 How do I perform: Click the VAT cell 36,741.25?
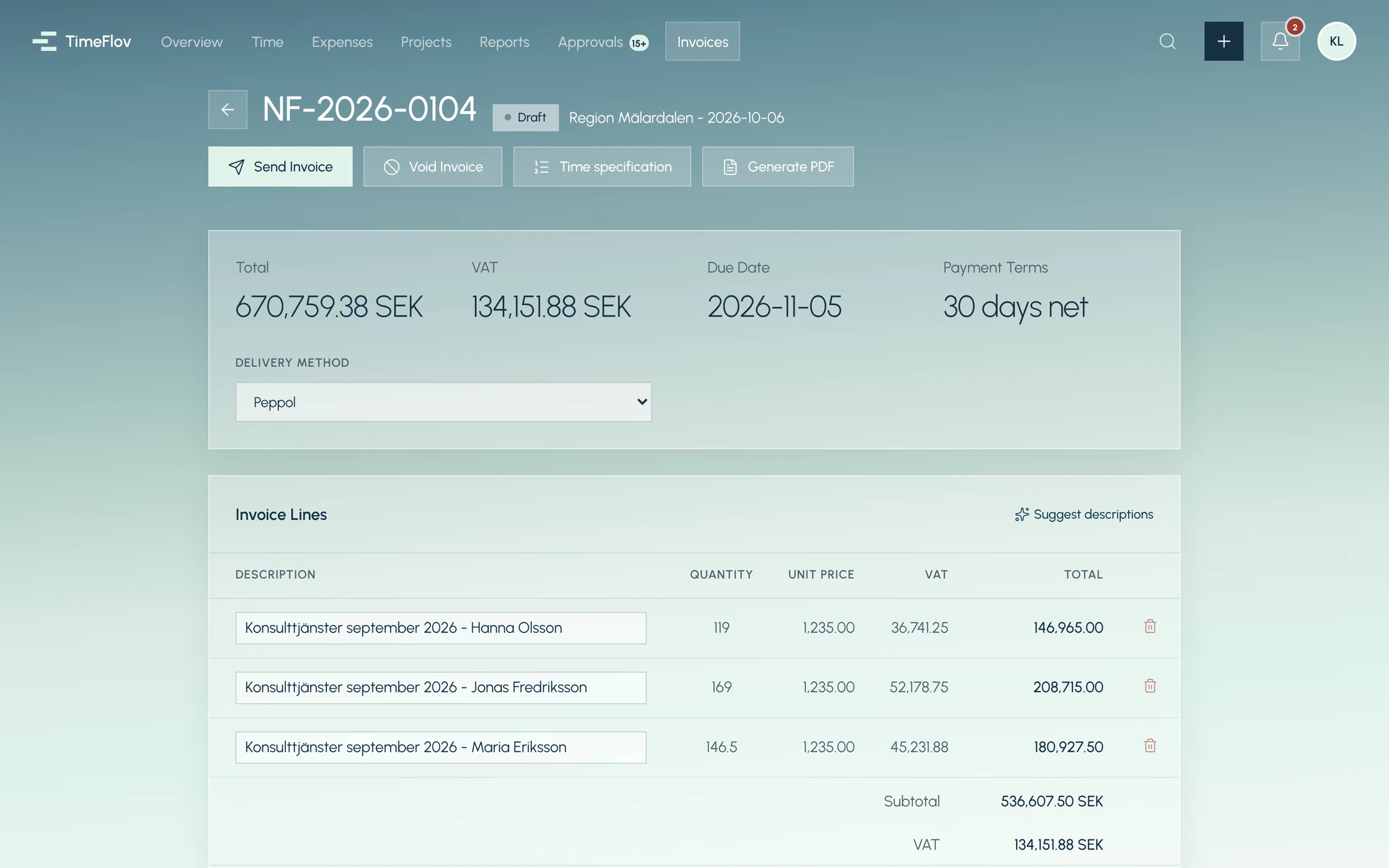tap(919, 628)
